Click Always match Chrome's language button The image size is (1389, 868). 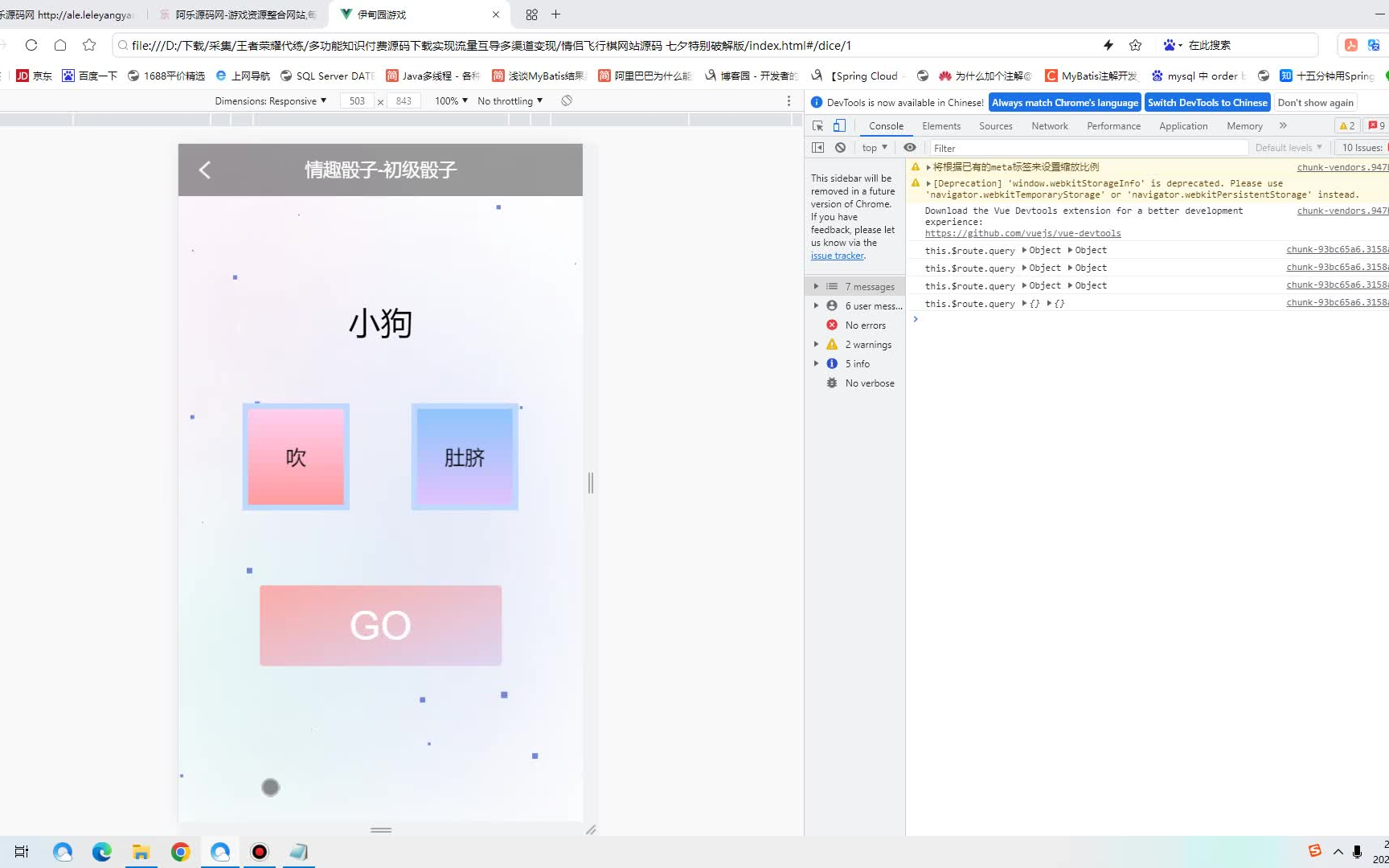[1065, 102]
